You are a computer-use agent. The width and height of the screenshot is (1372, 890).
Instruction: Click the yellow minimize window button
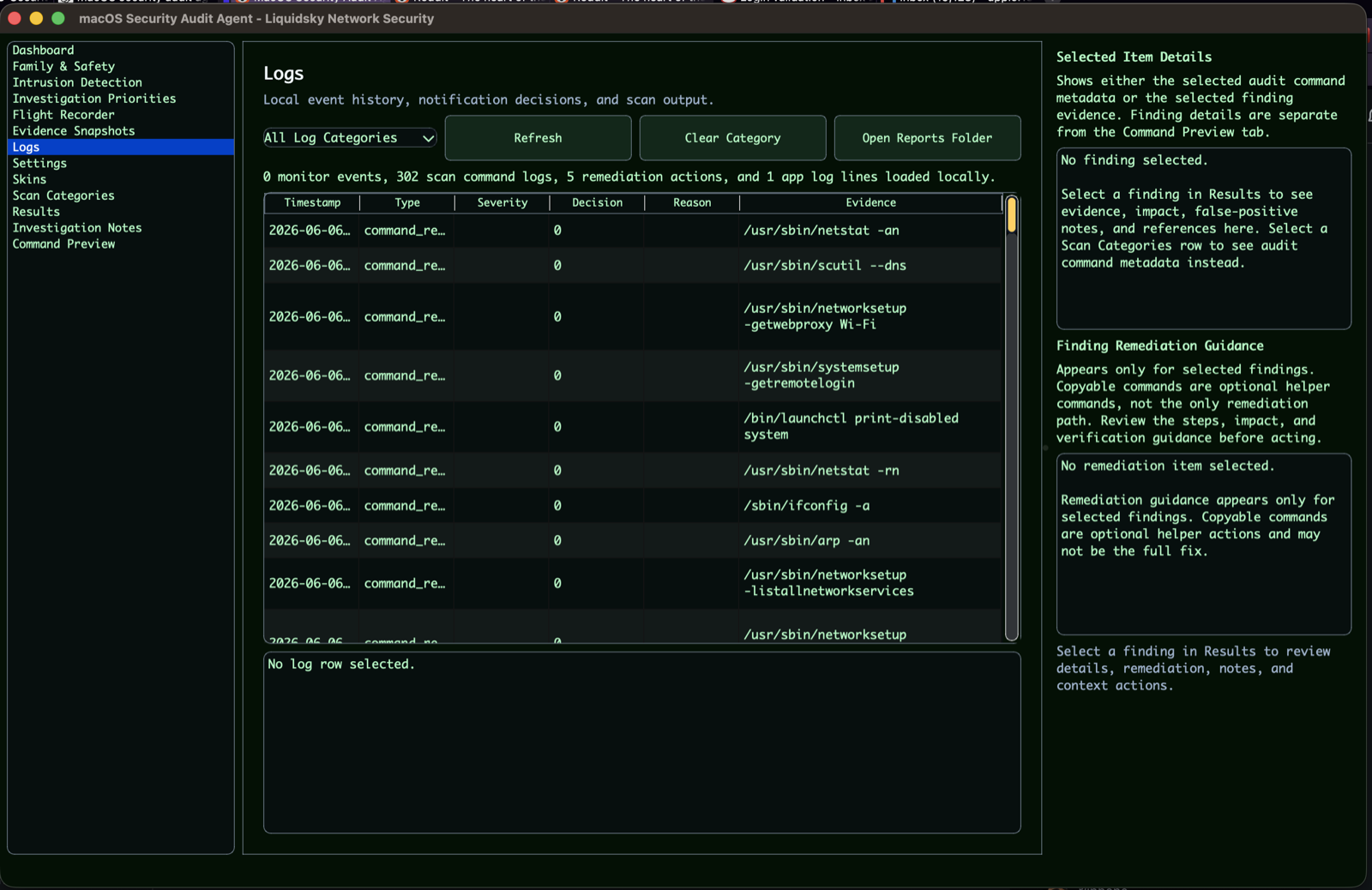[x=36, y=18]
